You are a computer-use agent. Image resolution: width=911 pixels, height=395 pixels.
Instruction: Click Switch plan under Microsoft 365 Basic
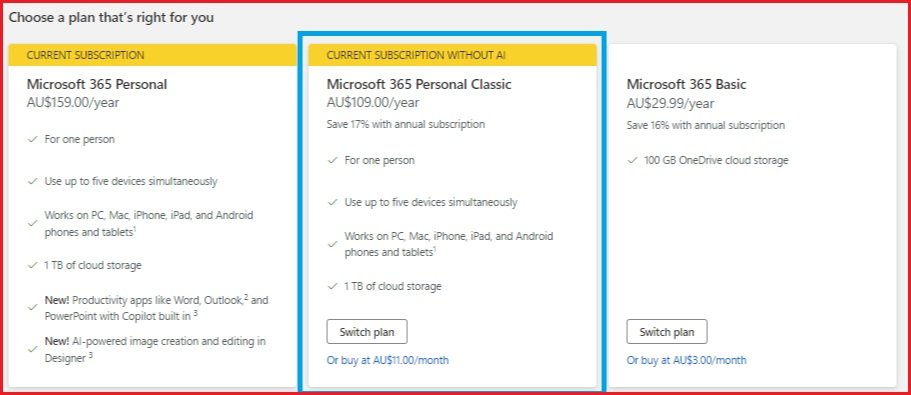(667, 332)
